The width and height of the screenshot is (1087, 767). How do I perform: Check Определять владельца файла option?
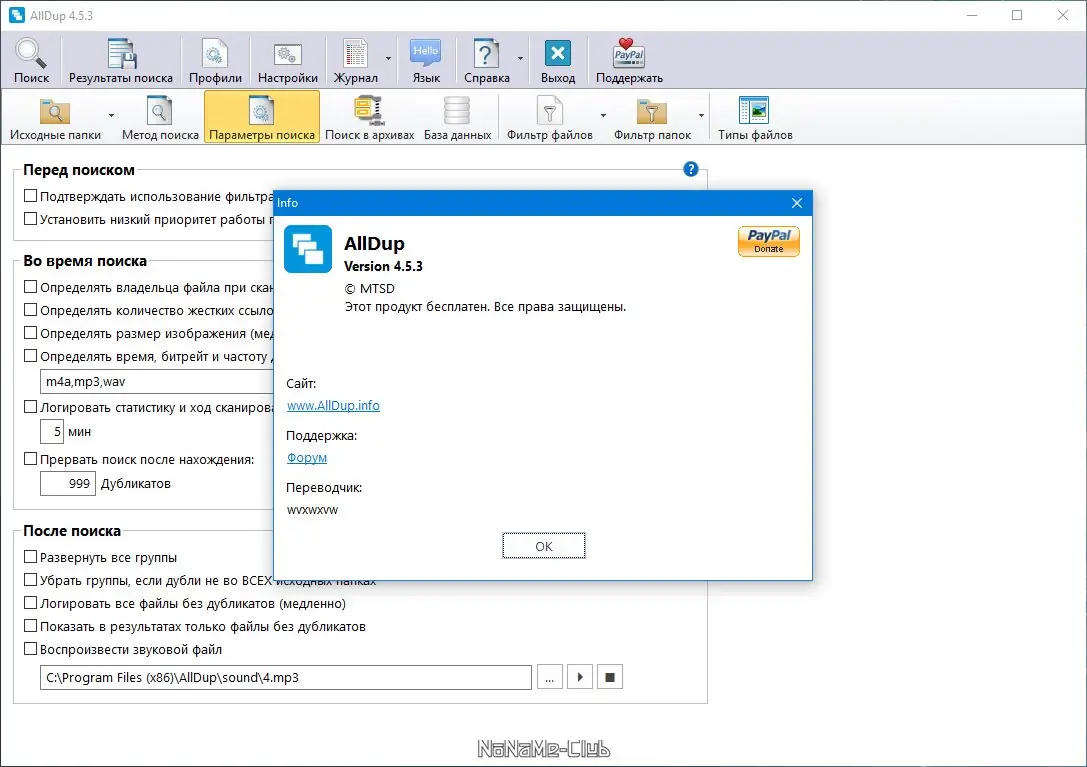click(31, 286)
